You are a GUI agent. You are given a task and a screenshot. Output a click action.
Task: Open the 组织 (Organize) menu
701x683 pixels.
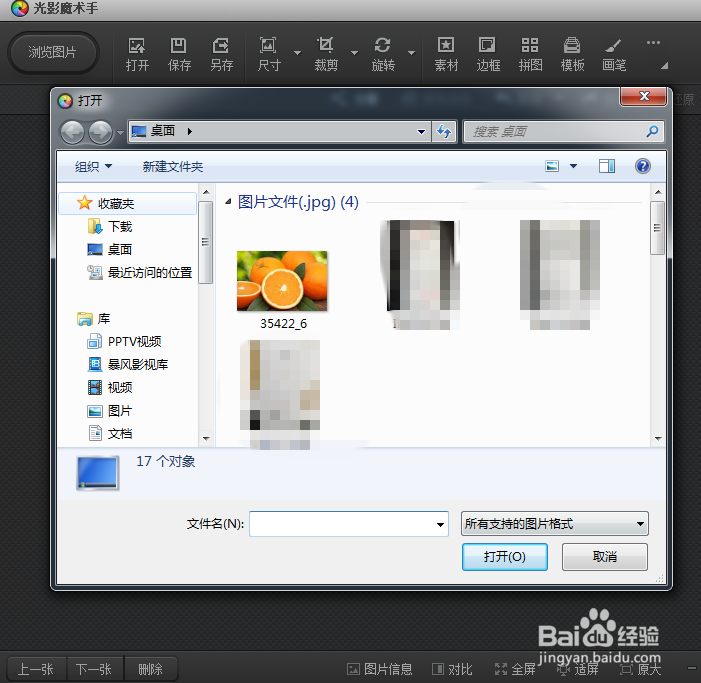[93, 167]
